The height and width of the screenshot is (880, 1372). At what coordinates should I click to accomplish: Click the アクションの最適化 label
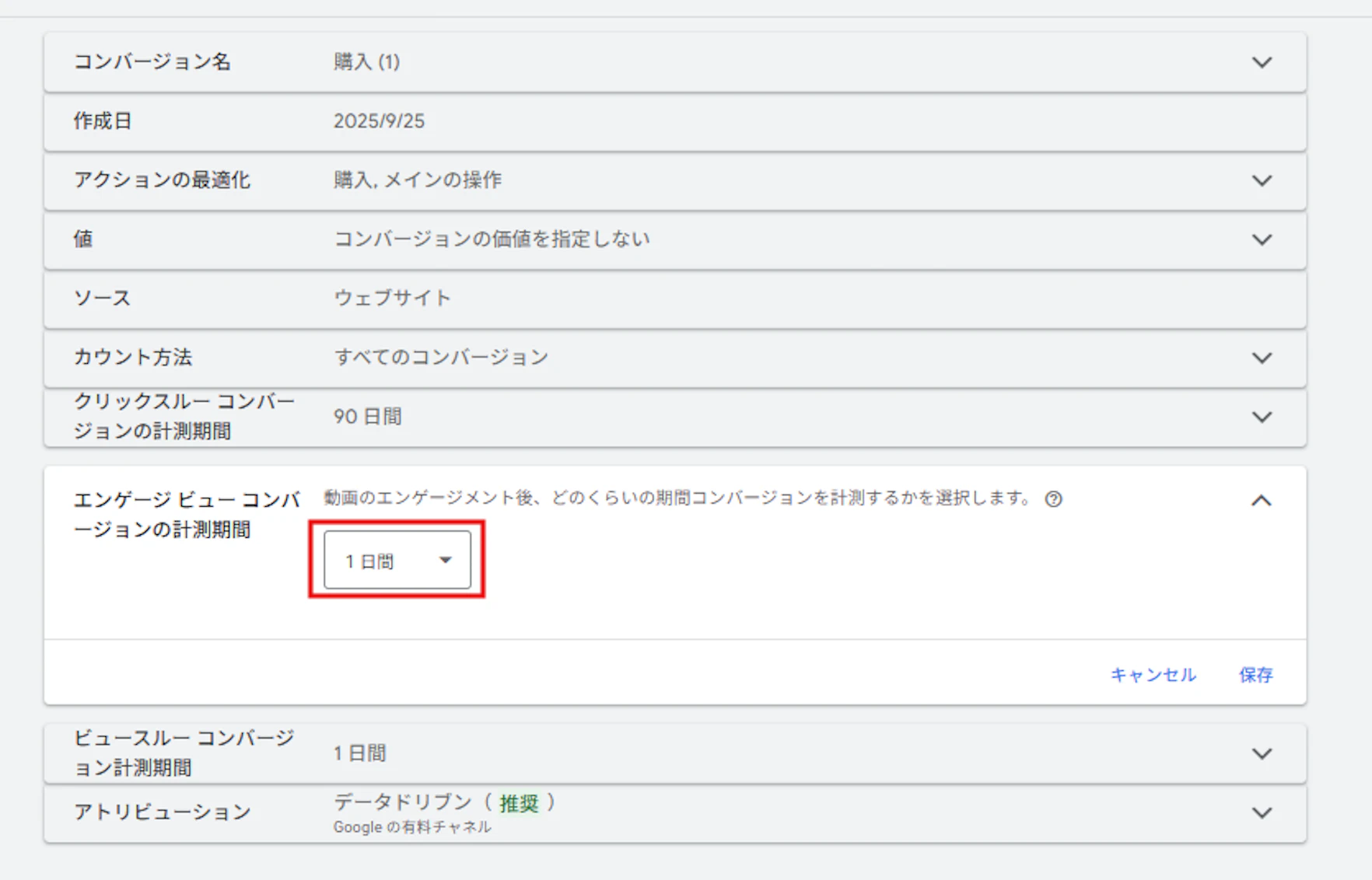tap(162, 180)
